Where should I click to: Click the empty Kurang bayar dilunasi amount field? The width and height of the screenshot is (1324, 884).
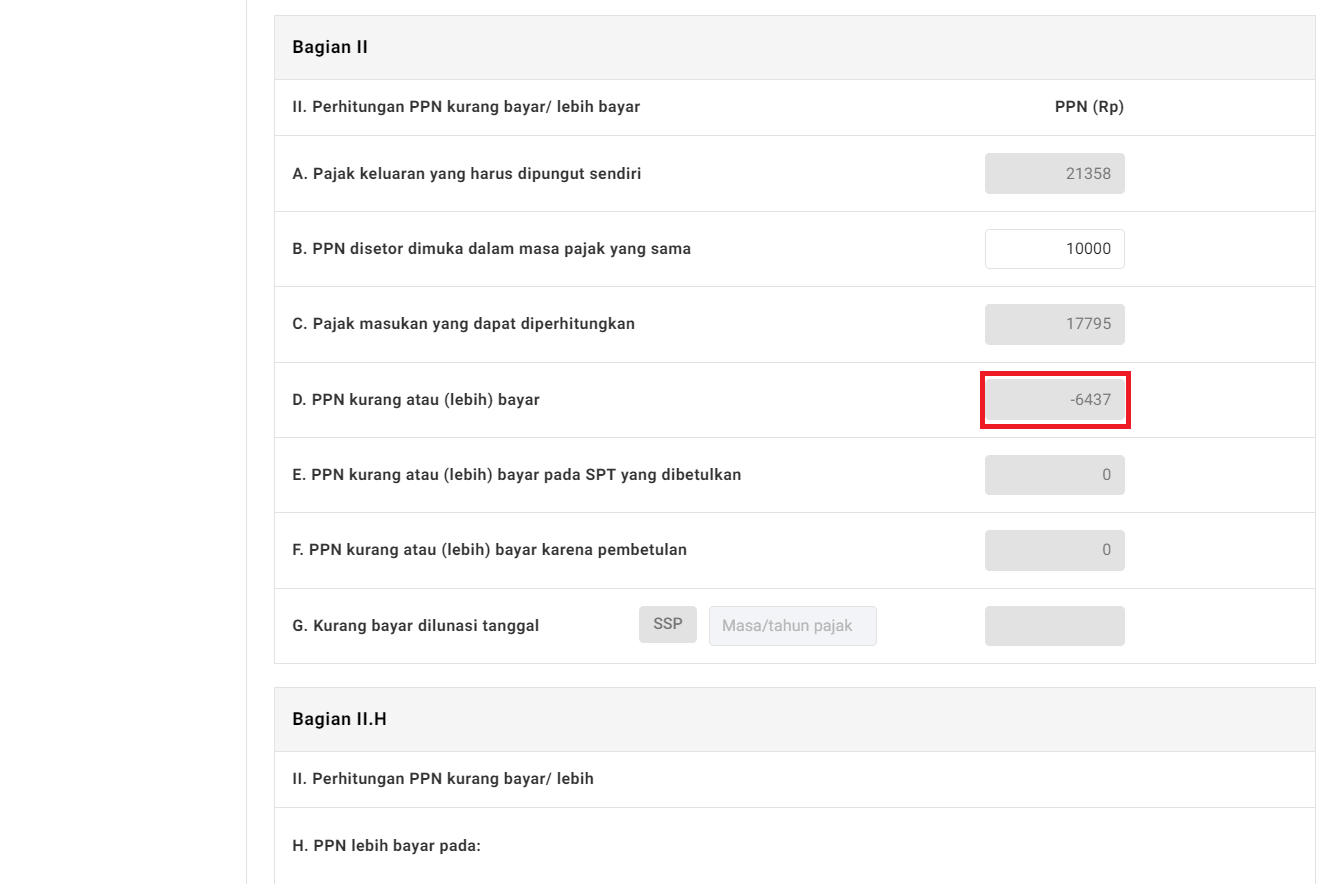pyautogui.click(x=1054, y=626)
